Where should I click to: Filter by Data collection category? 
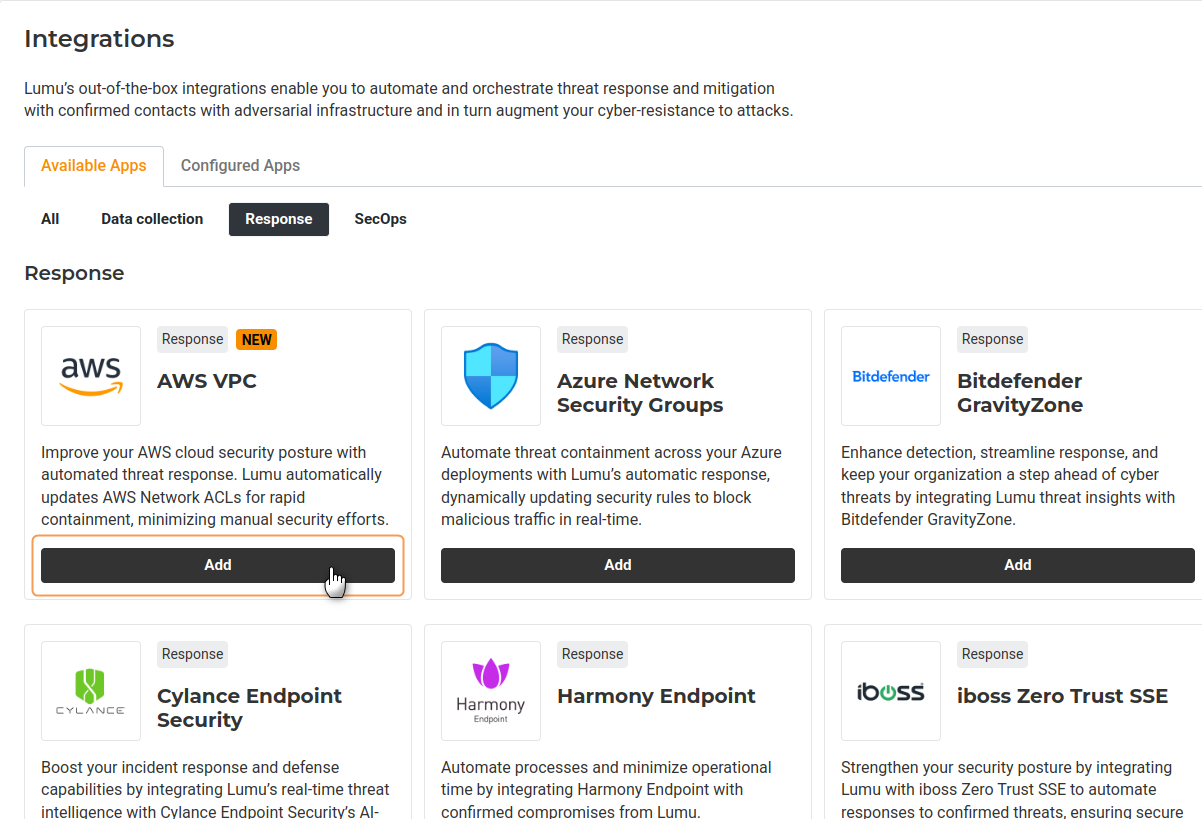tap(152, 219)
